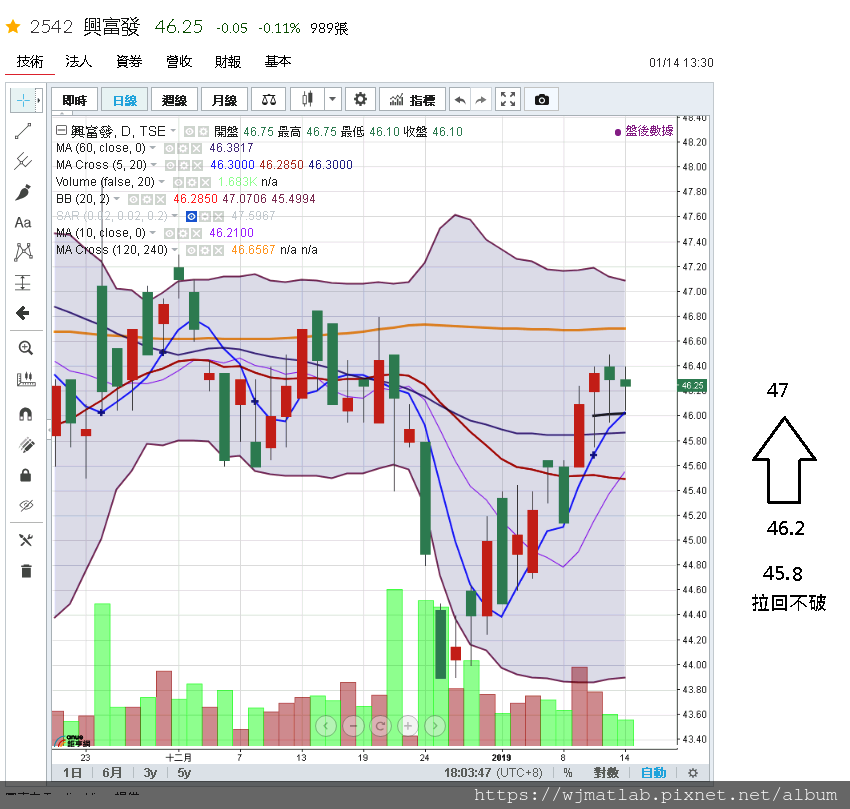Select the pitchfork drawing tool
Screen dimensions: 850x809
(x=23, y=161)
